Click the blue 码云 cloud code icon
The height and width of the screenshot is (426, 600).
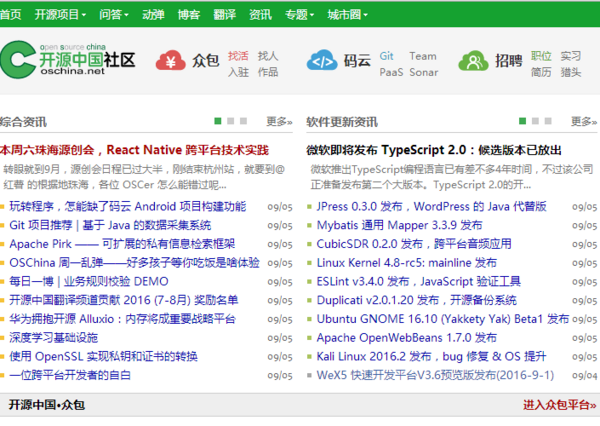coord(321,62)
